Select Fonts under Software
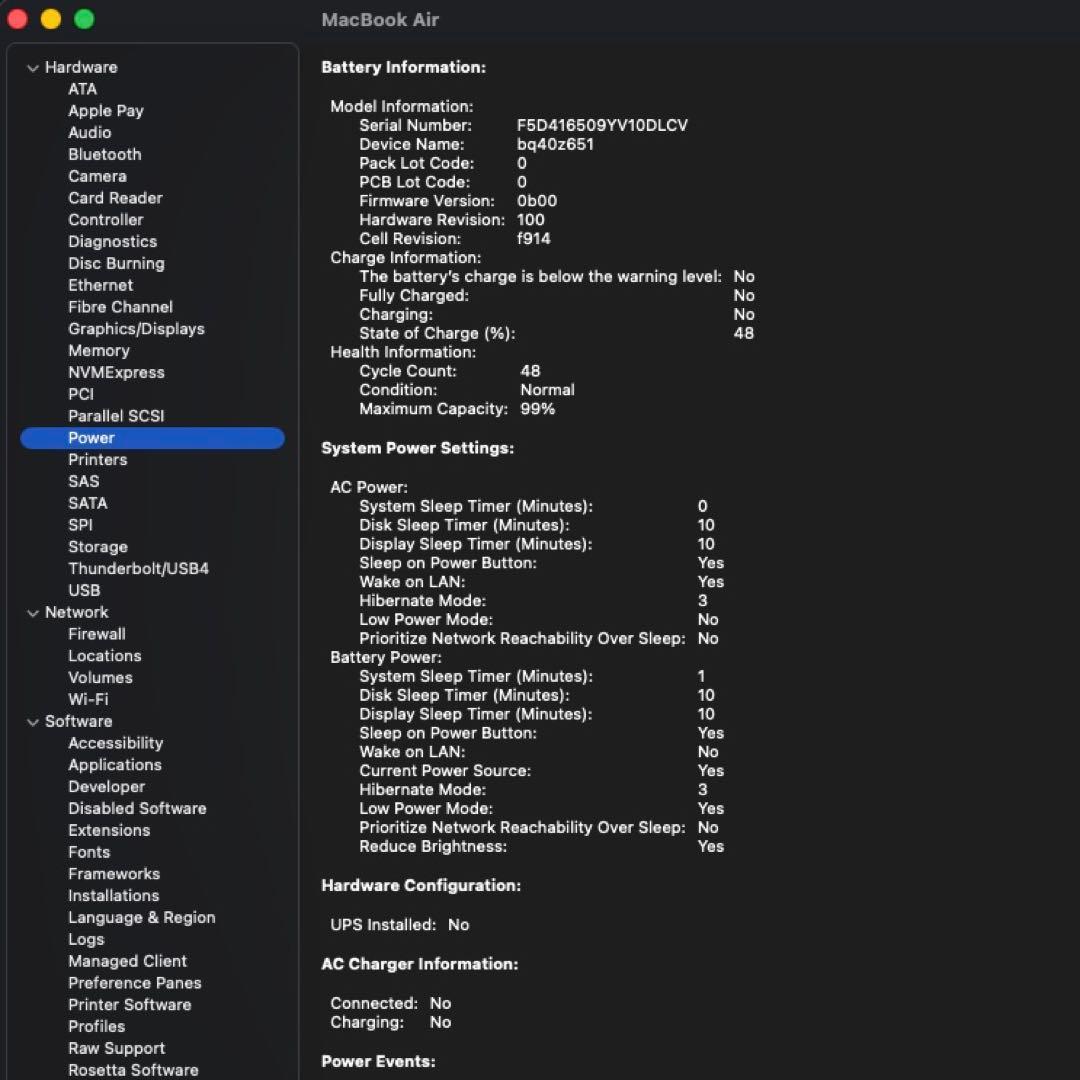 coord(89,852)
